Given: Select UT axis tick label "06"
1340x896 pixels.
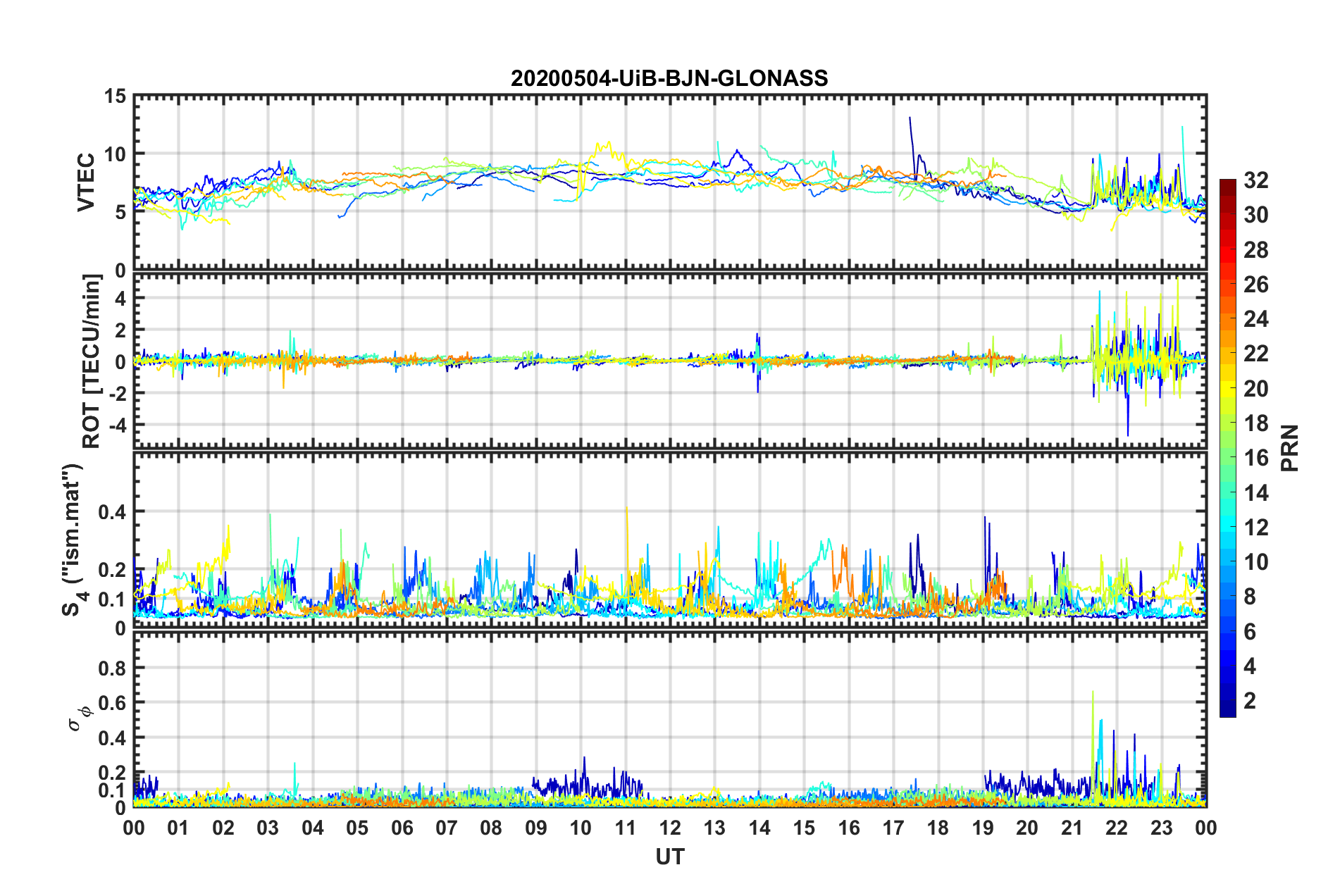Looking at the screenshot, I should coord(402,828).
